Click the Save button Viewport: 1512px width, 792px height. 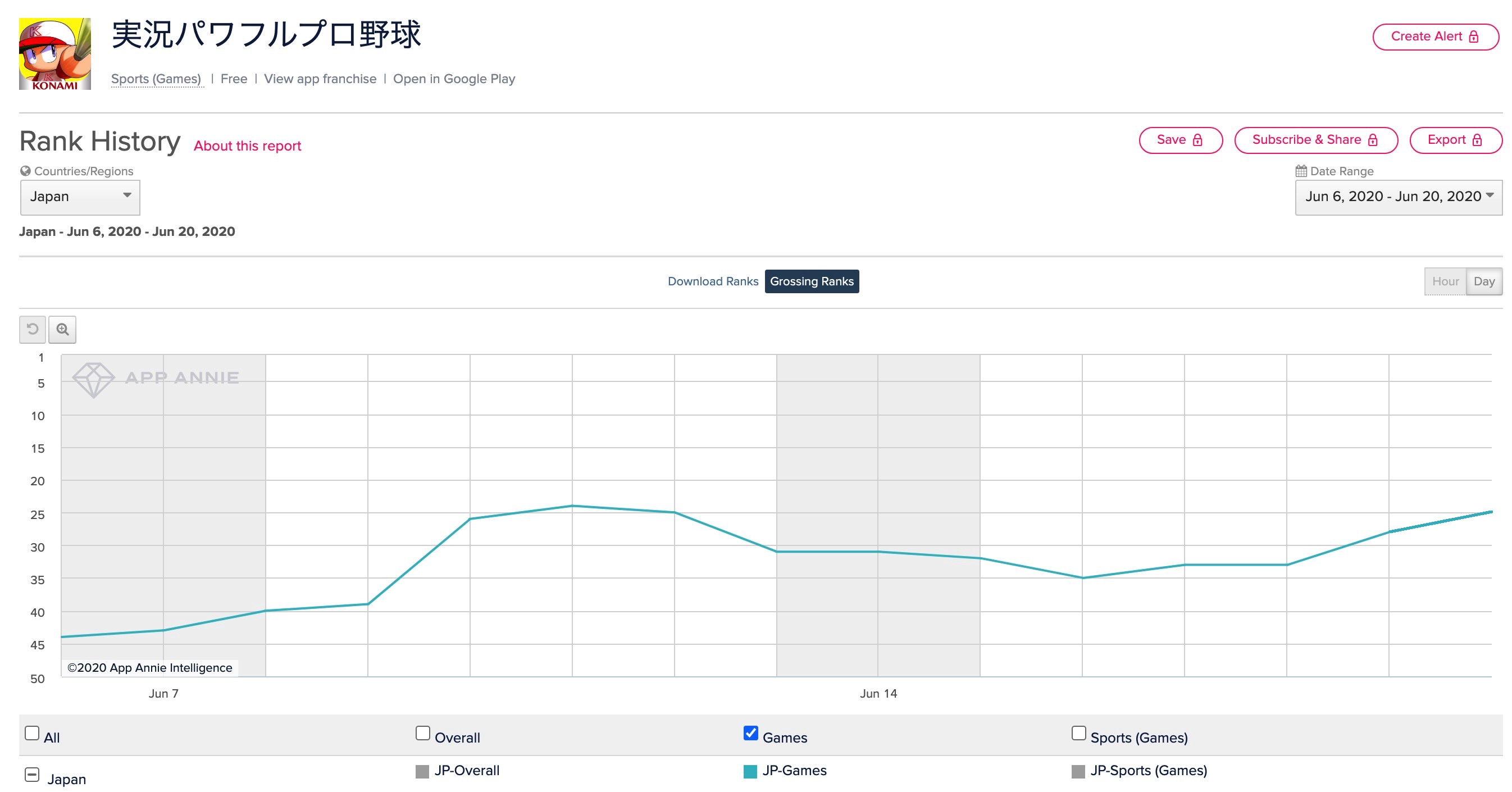[x=1181, y=140]
